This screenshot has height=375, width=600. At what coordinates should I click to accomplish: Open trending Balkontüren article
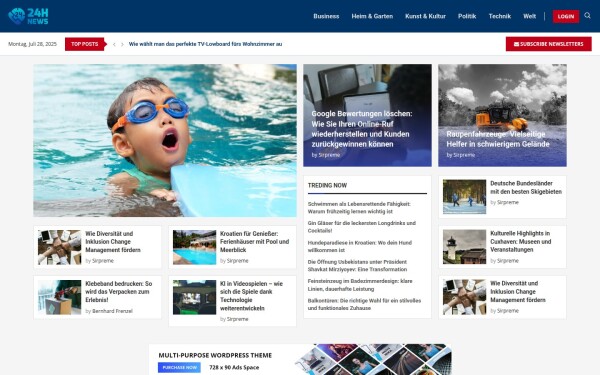tap(364, 304)
